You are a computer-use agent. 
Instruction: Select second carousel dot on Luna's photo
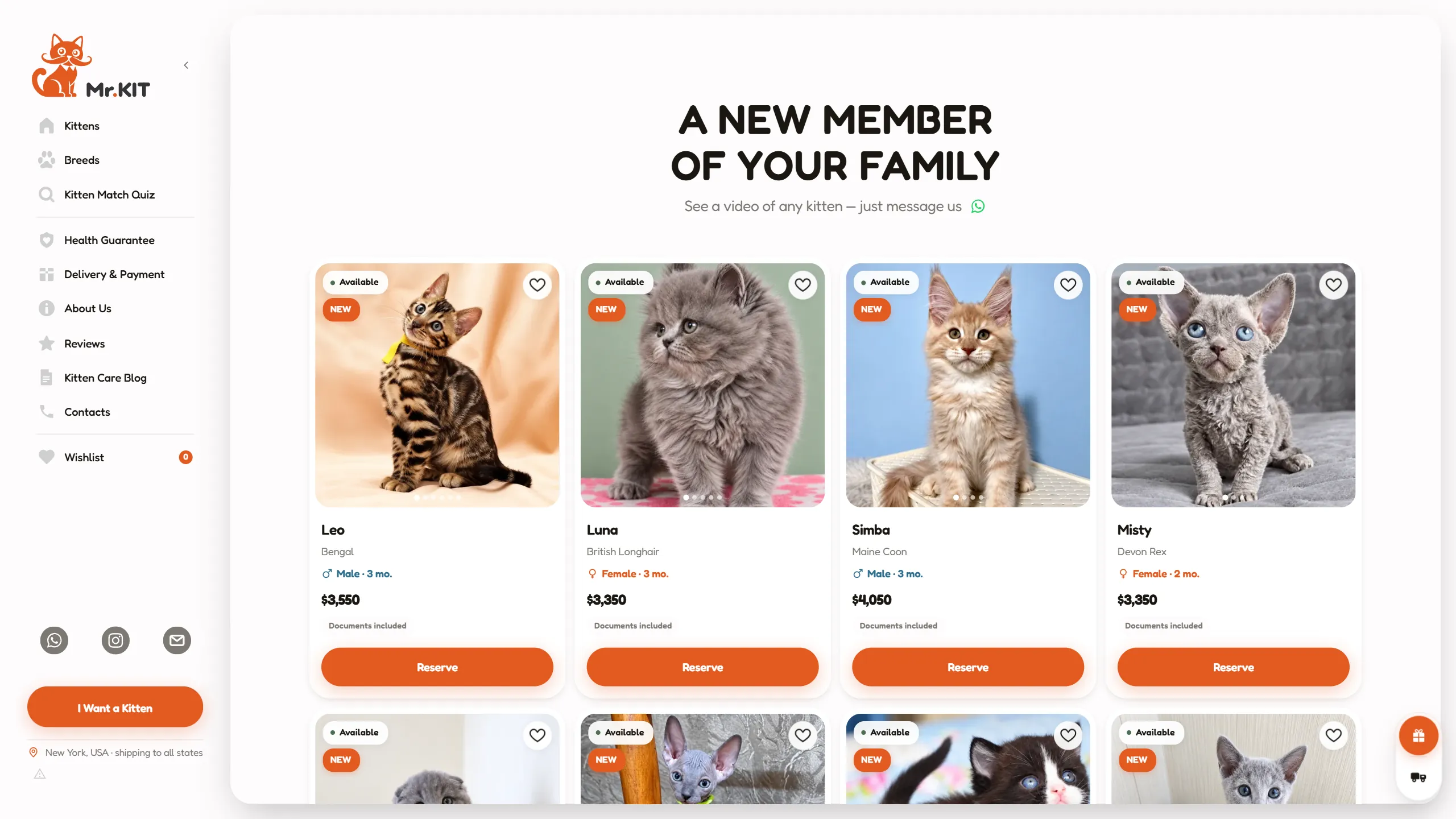(x=694, y=498)
